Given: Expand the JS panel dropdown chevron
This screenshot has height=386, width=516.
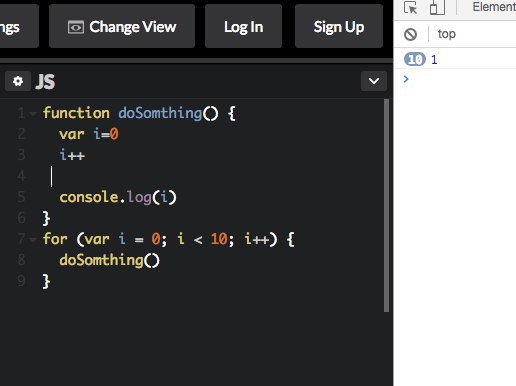Looking at the screenshot, I should coord(374,81).
